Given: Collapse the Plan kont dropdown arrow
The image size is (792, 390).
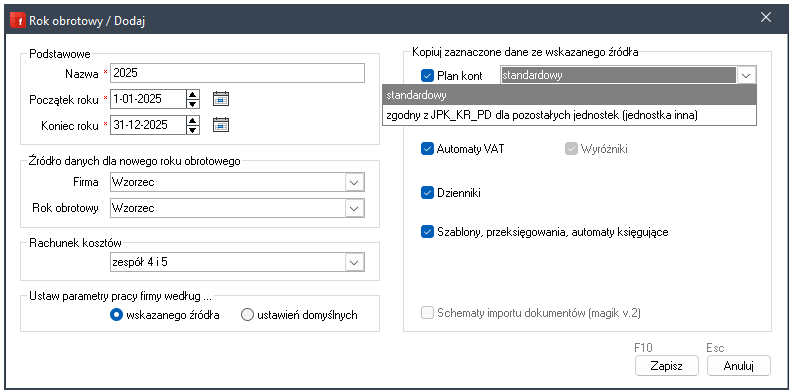Looking at the screenshot, I should pyautogui.click(x=746, y=75).
